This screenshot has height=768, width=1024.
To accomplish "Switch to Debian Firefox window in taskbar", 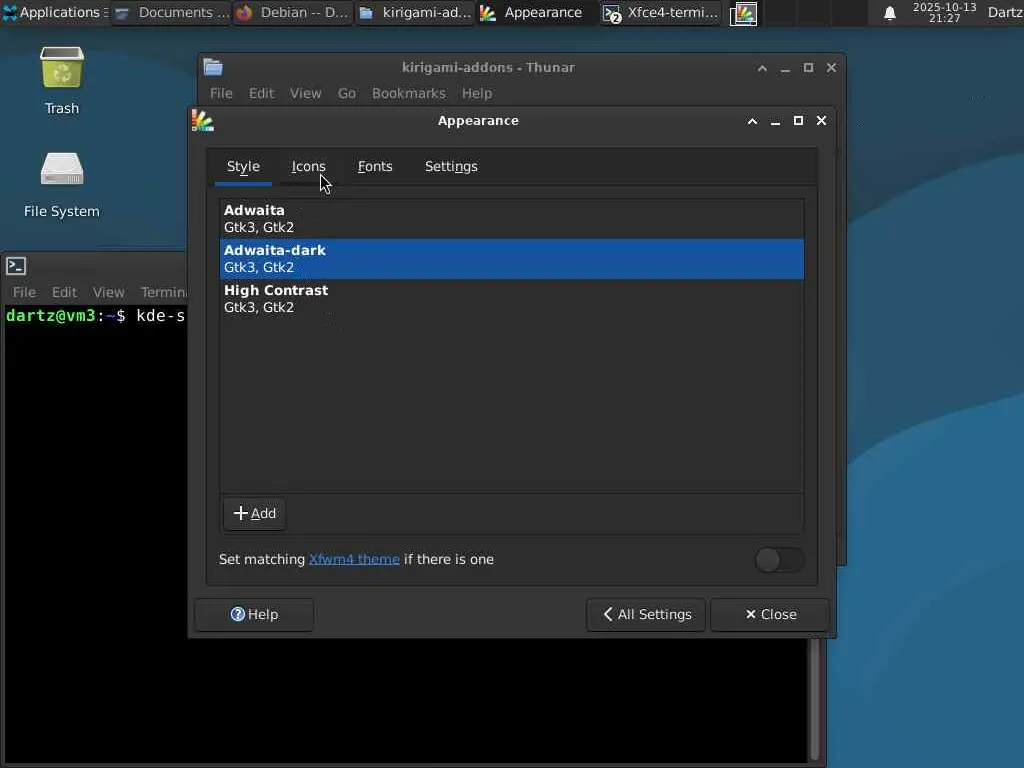I will pos(293,12).
